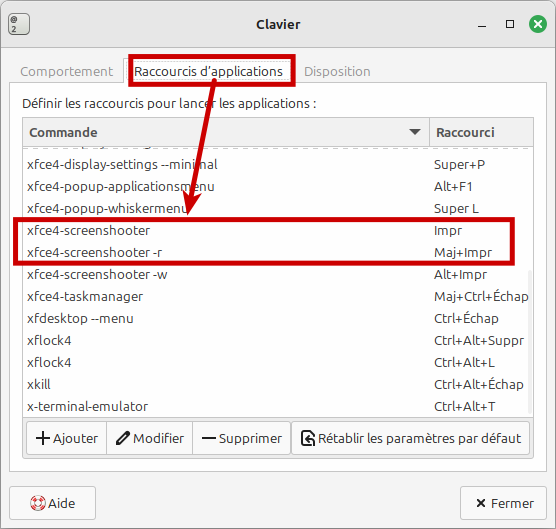Screen dimensions: 556x529
Task: Open Aide help button
Action: 52,503
